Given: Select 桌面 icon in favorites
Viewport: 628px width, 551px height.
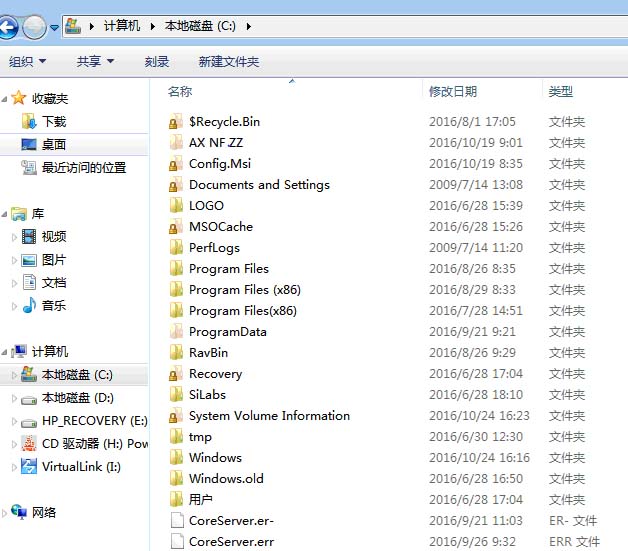Looking at the screenshot, I should point(29,144).
